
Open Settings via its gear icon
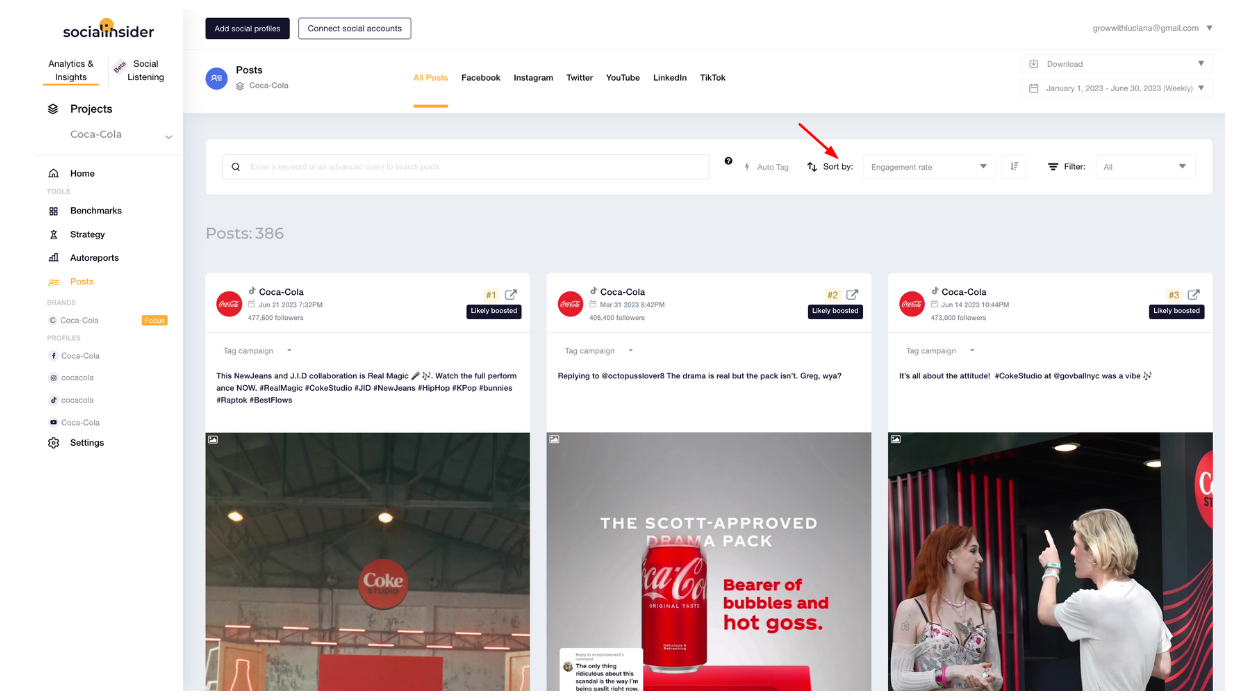(54, 443)
